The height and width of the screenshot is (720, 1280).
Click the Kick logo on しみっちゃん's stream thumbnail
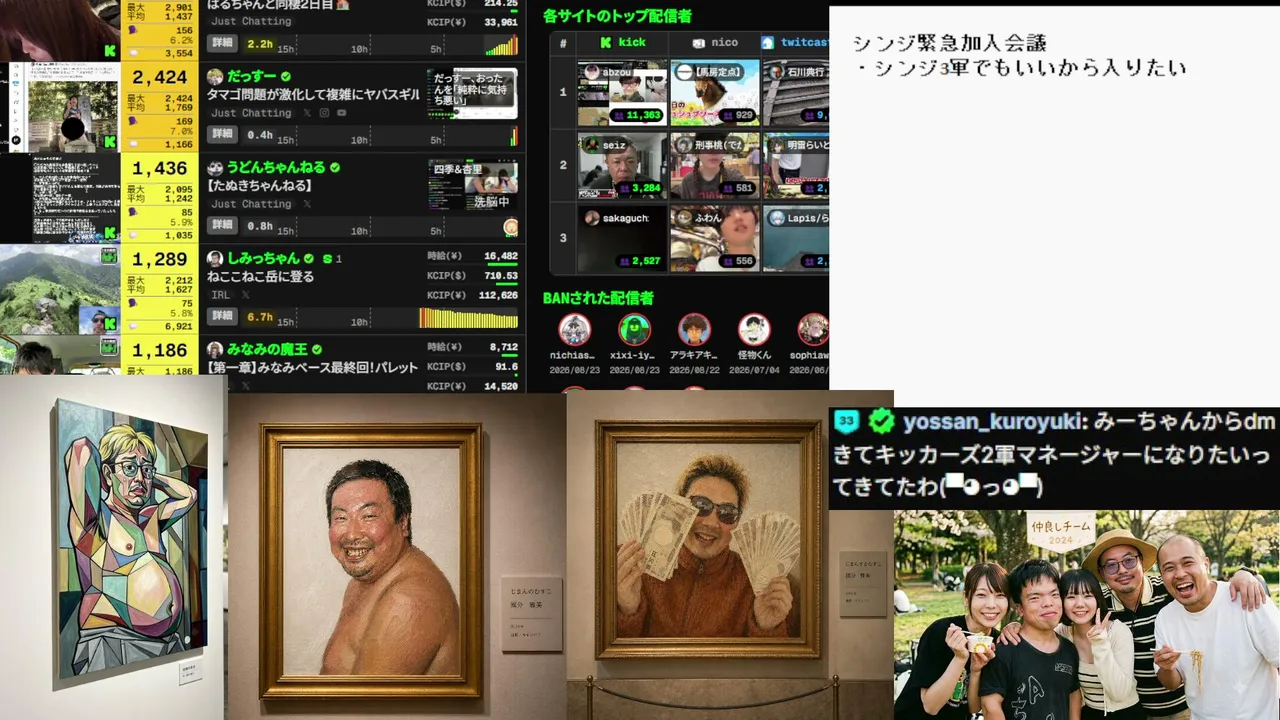[110, 323]
